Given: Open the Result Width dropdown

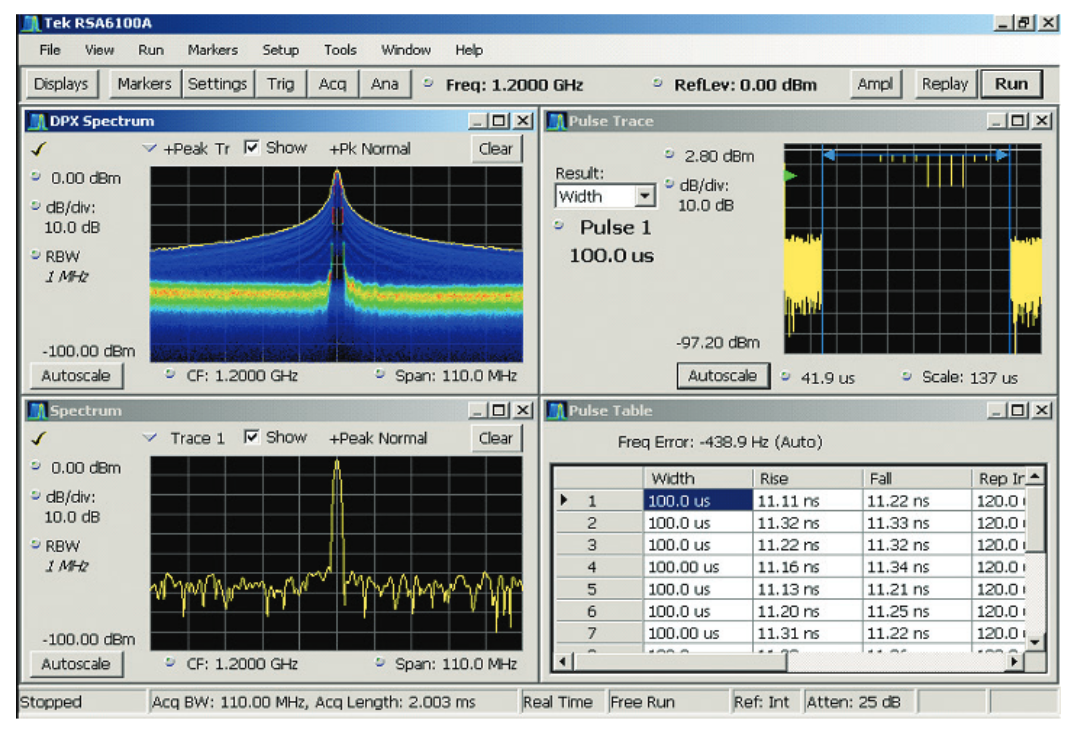Looking at the screenshot, I should pos(645,197).
